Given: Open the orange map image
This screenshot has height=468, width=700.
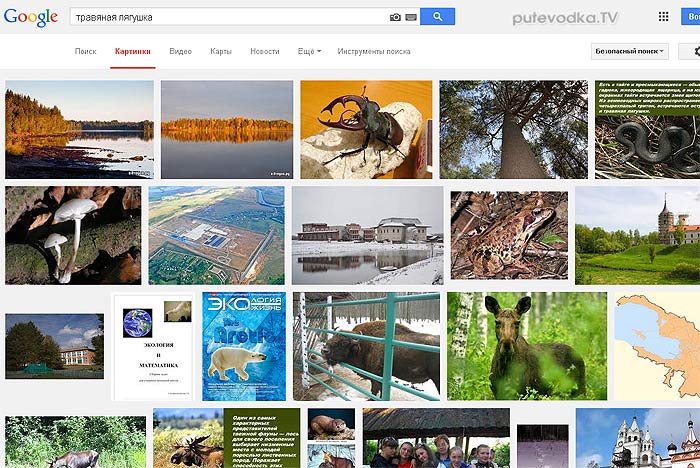Looking at the screenshot, I should [x=657, y=346].
